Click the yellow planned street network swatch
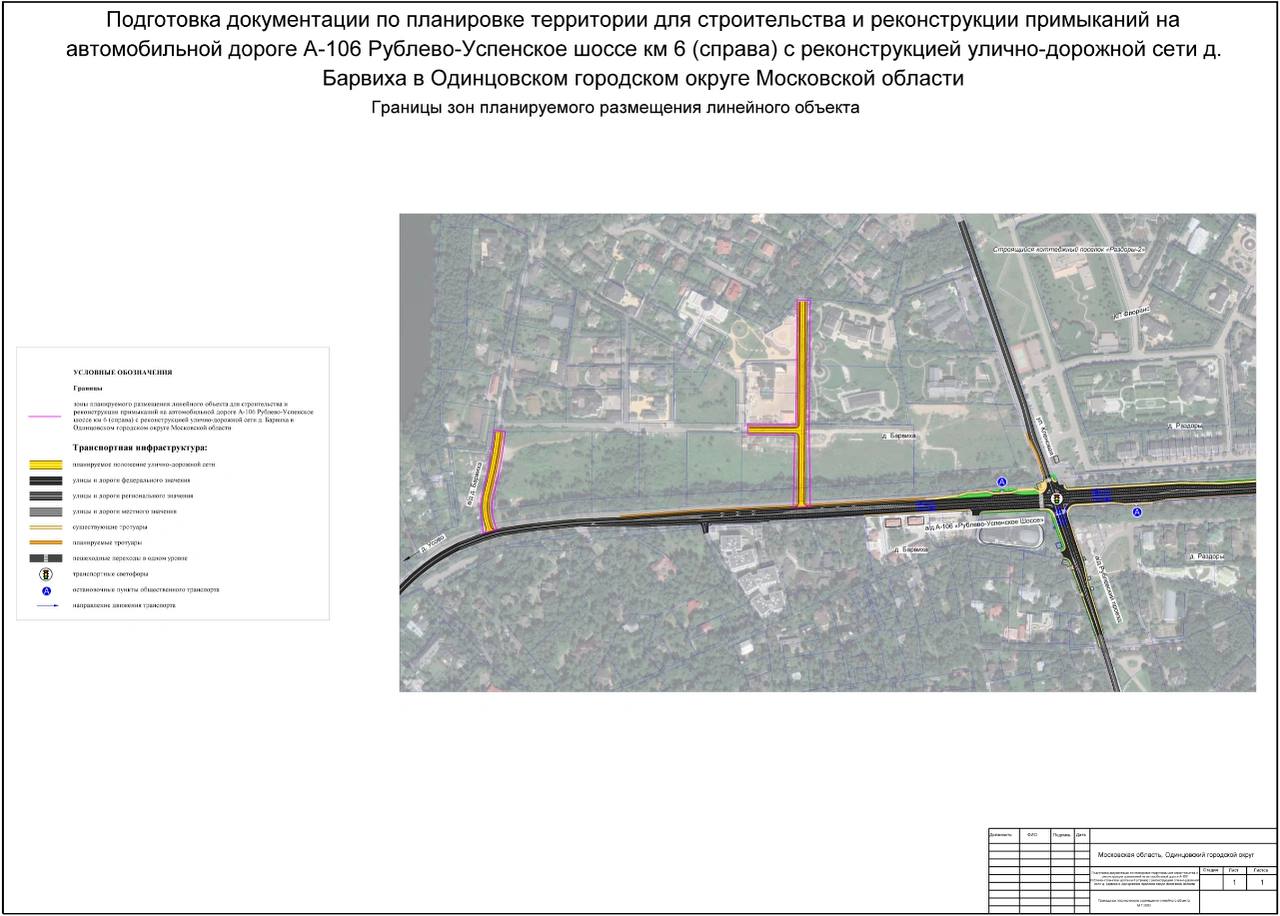Image resolution: width=1280 pixels, height=916 pixels. pos(46,465)
